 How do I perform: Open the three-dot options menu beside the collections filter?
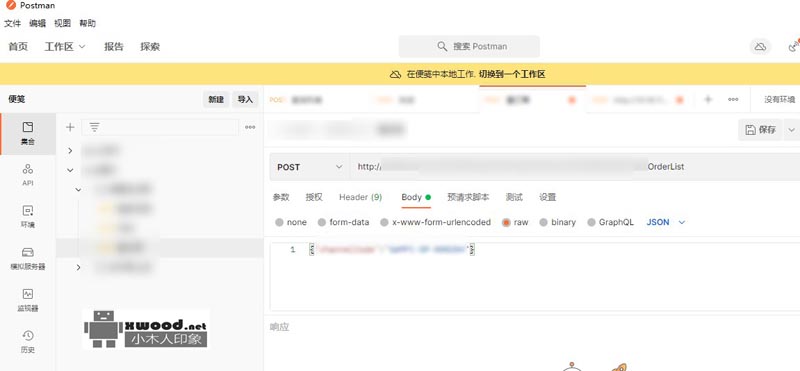pos(250,127)
